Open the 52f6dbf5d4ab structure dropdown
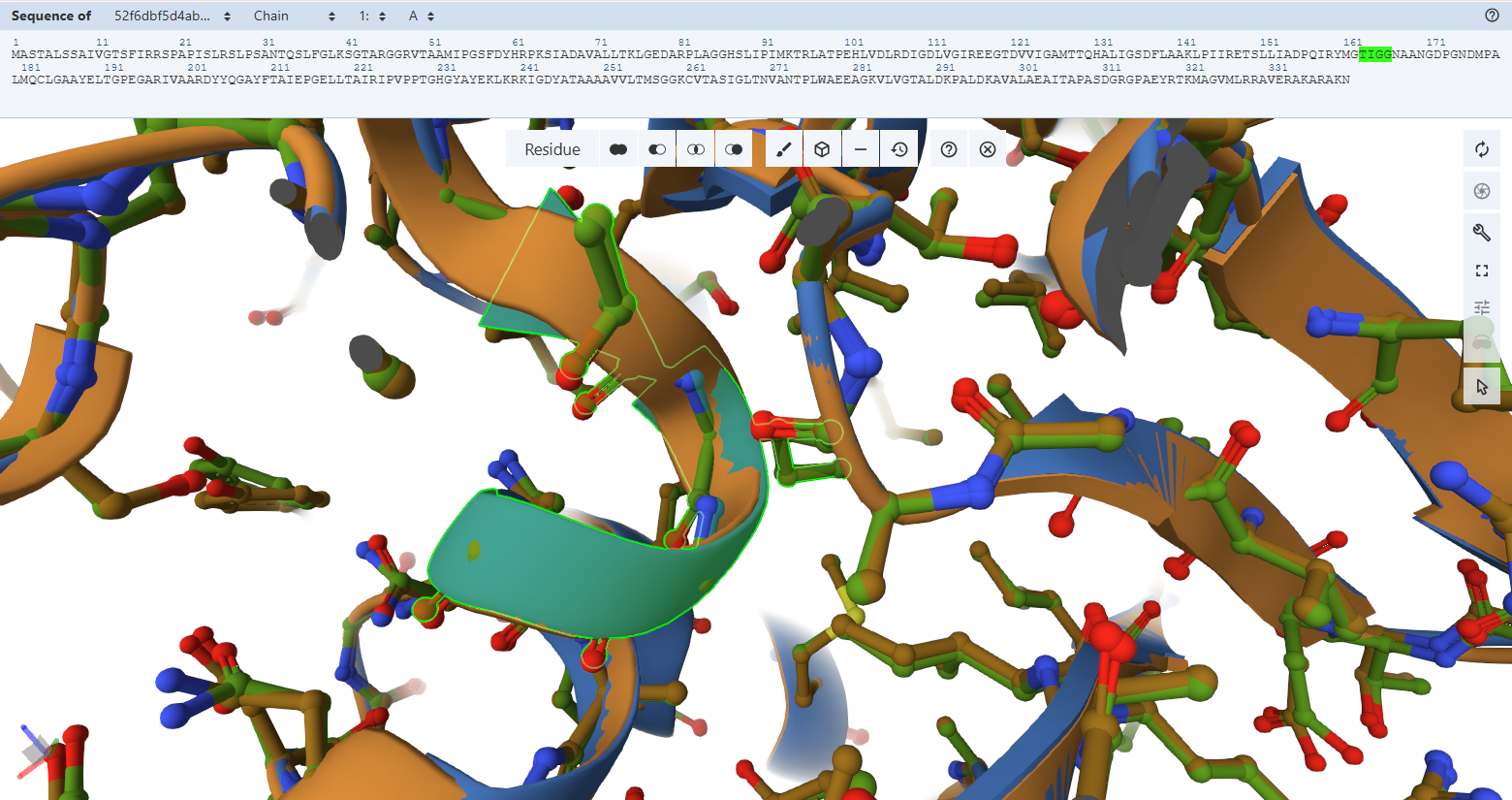Image resolution: width=1512 pixels, height=800 pixels. pyautogui.click(x=173, y=16)
